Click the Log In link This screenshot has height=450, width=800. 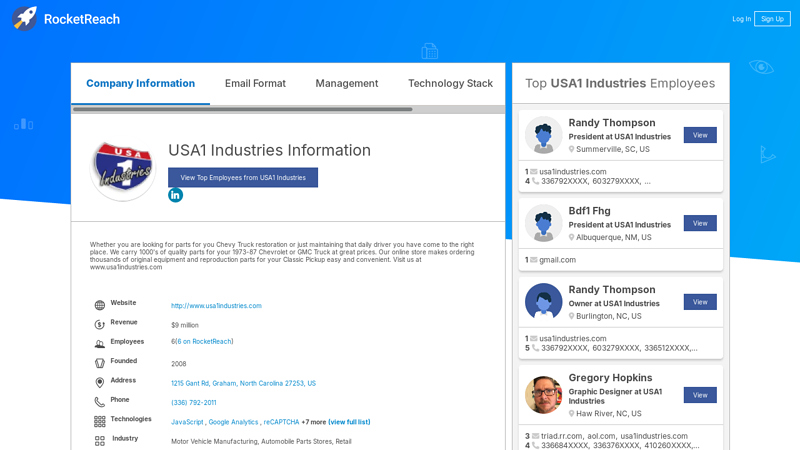point(741,19)
